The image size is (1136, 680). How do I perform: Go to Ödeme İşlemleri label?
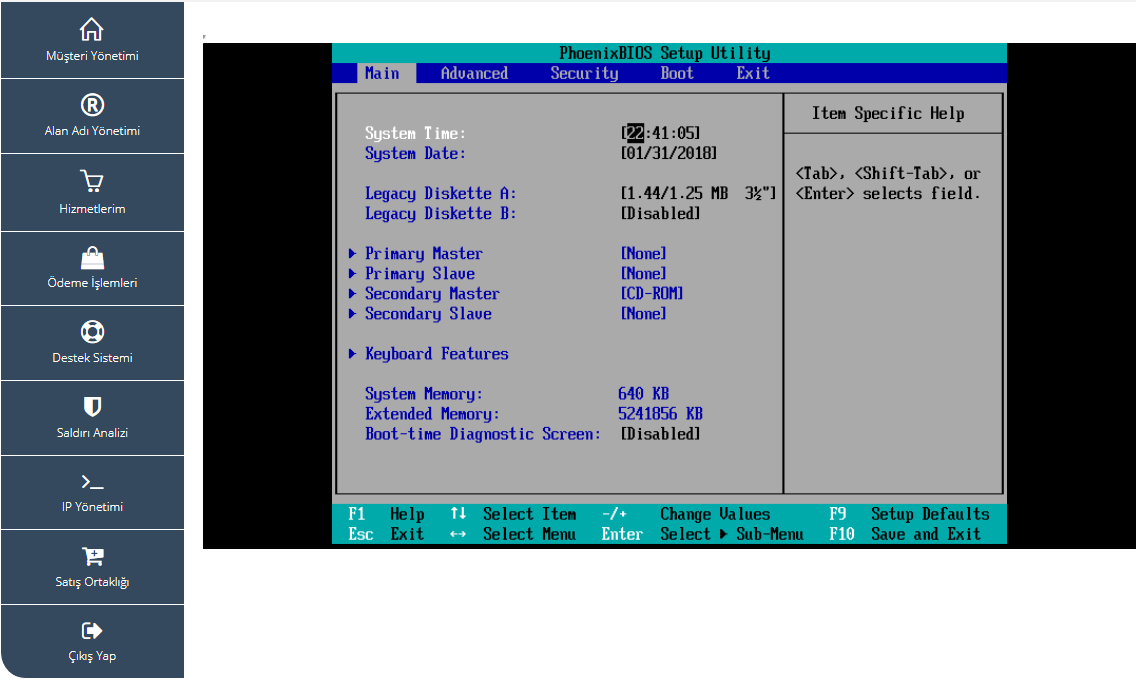(92, 283)
